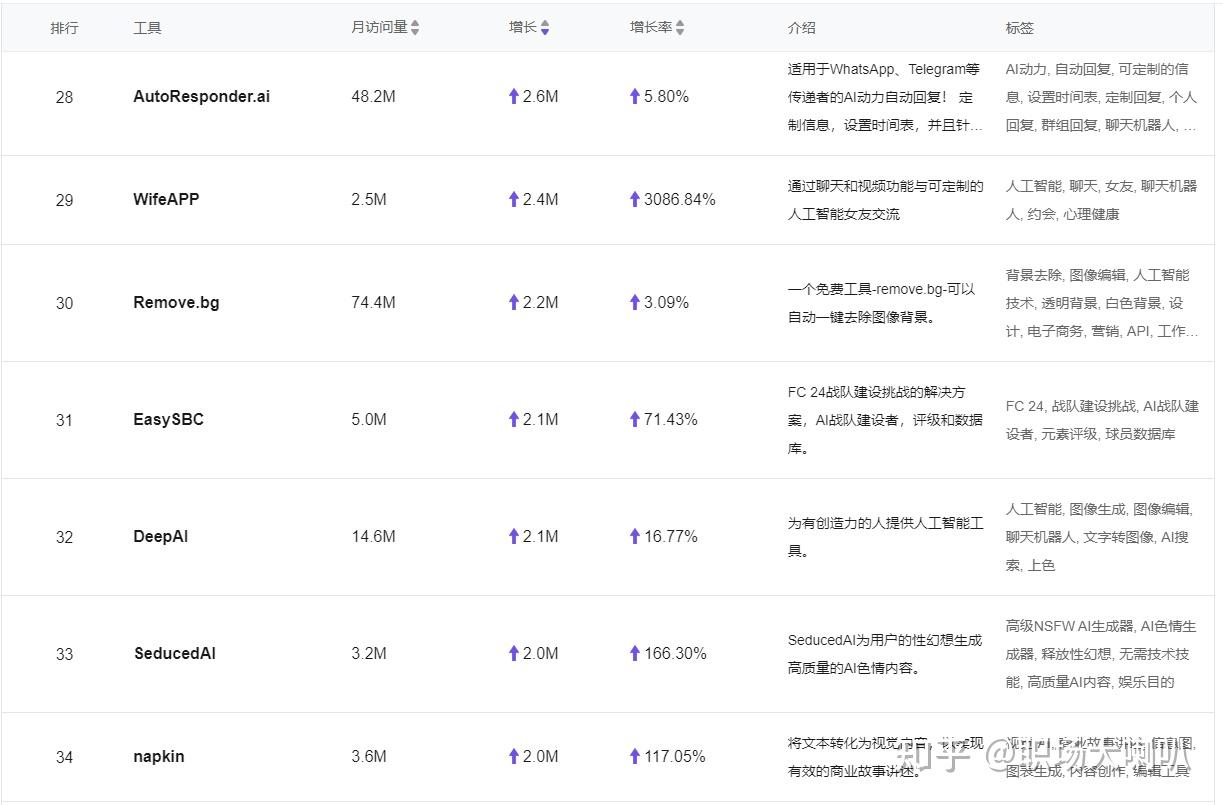Image resolution: width=1223 pixels, height=805 pixels.
Task: Click the growth rate arrow next to AutoResponder.ai's 5.80%
Action: coord(634,96)
